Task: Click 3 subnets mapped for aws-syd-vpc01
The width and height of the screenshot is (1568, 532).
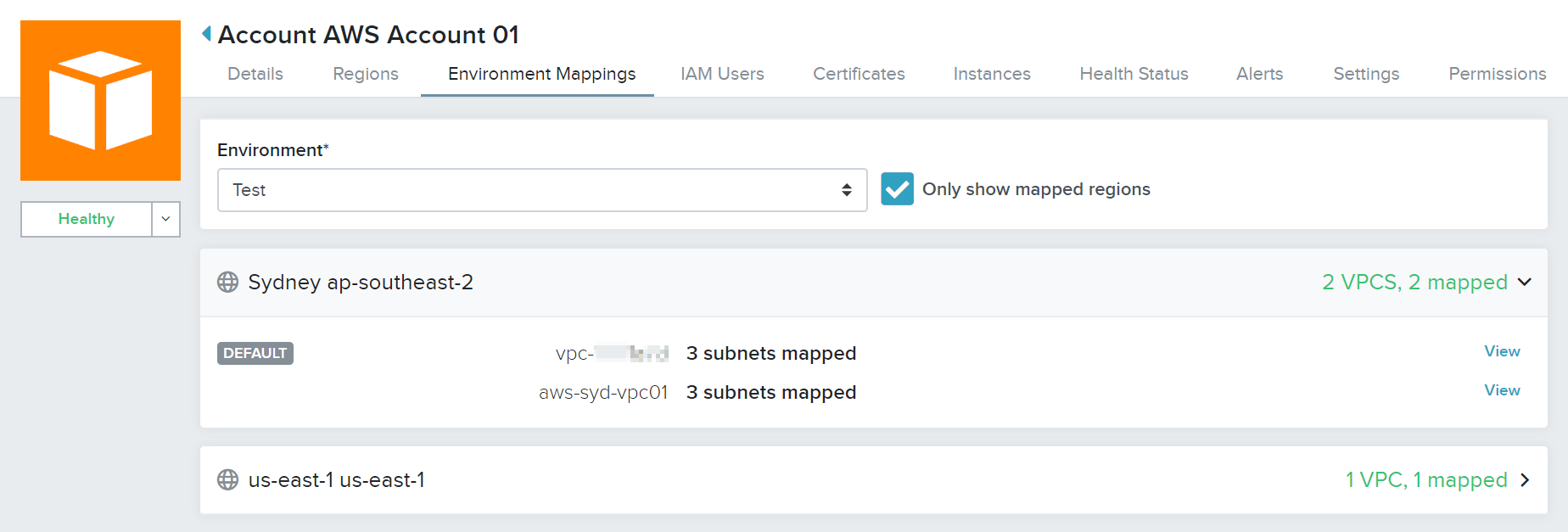Action: (x=771, y=392)
